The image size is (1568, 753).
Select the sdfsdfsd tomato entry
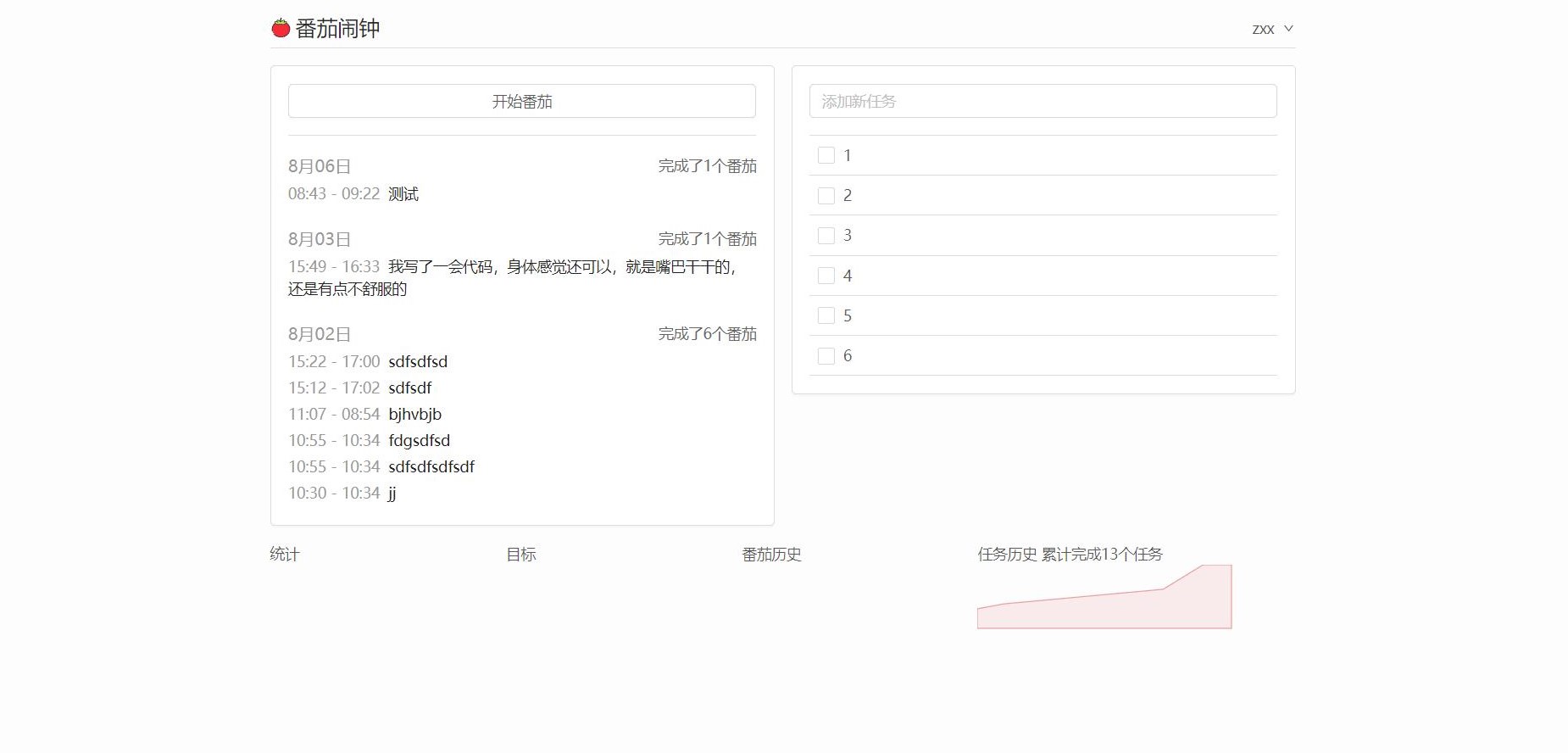pos(418,362)
